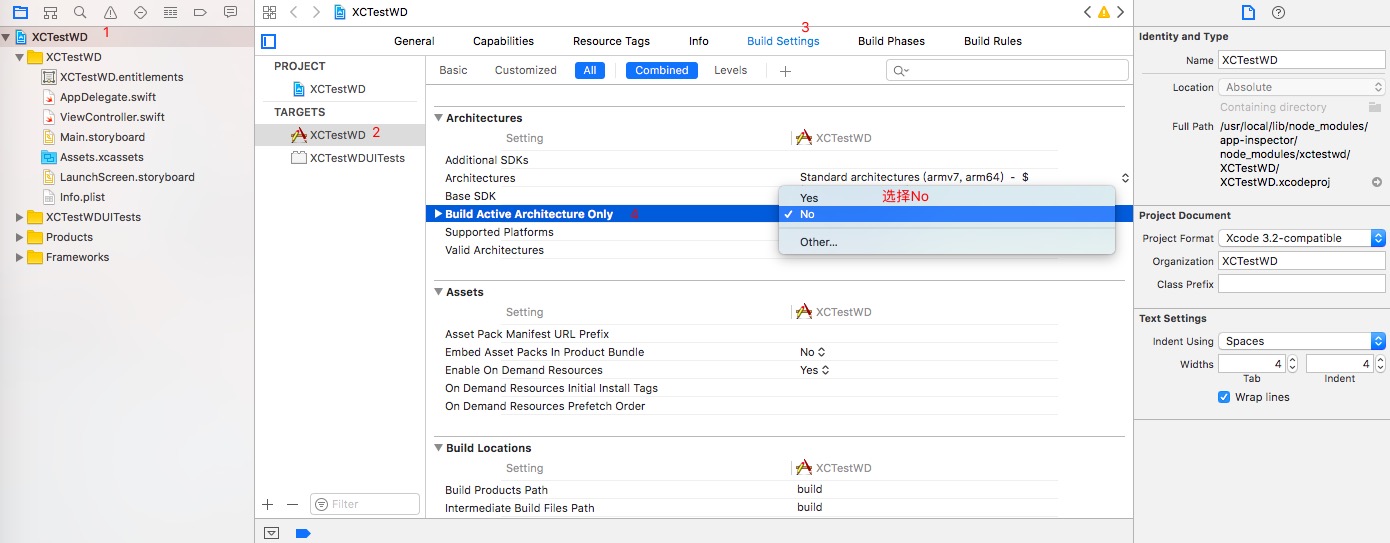The width and height of the screenshot is (1390, 543).
Task: Expand the Frameworks folder
Action: (19, 257)
